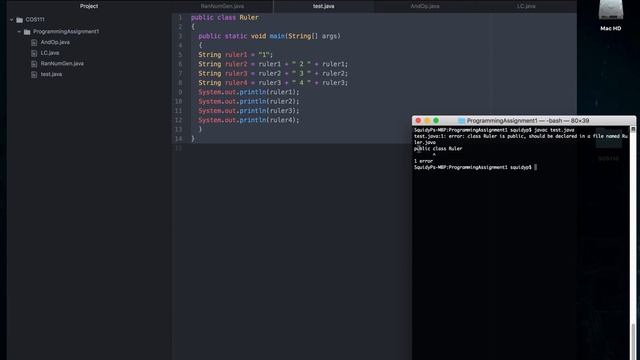
Task: Open LC.java from the project tree
Action: click(x=50, y=53)
